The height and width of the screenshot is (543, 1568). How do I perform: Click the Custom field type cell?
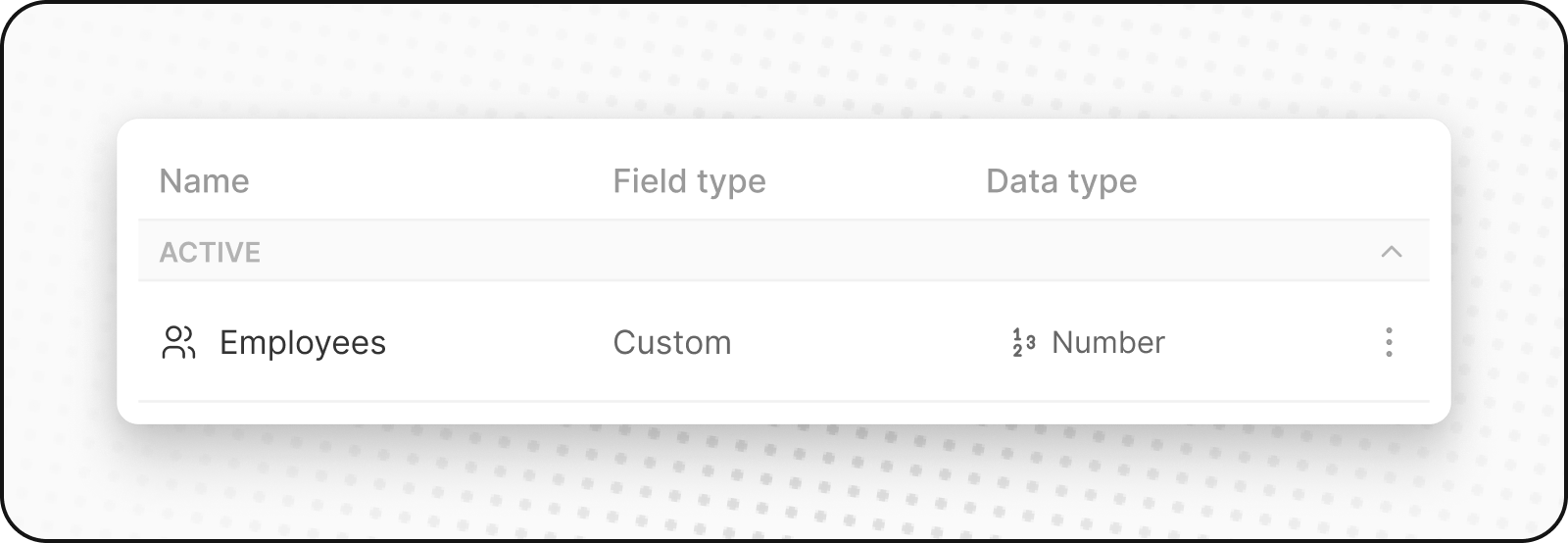coord(672,343)
